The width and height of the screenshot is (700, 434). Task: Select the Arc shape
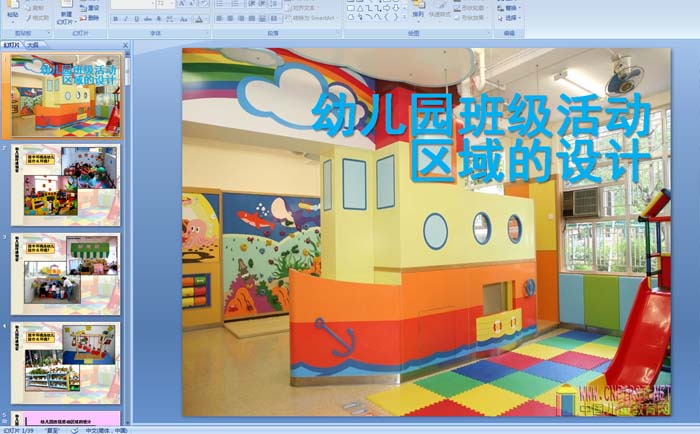tap(369, 17)
